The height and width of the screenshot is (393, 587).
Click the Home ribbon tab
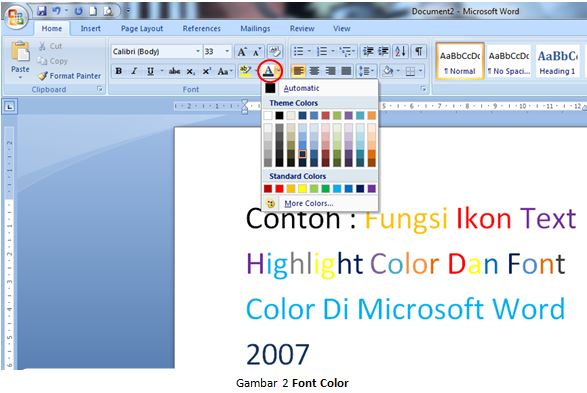[52, 28]
